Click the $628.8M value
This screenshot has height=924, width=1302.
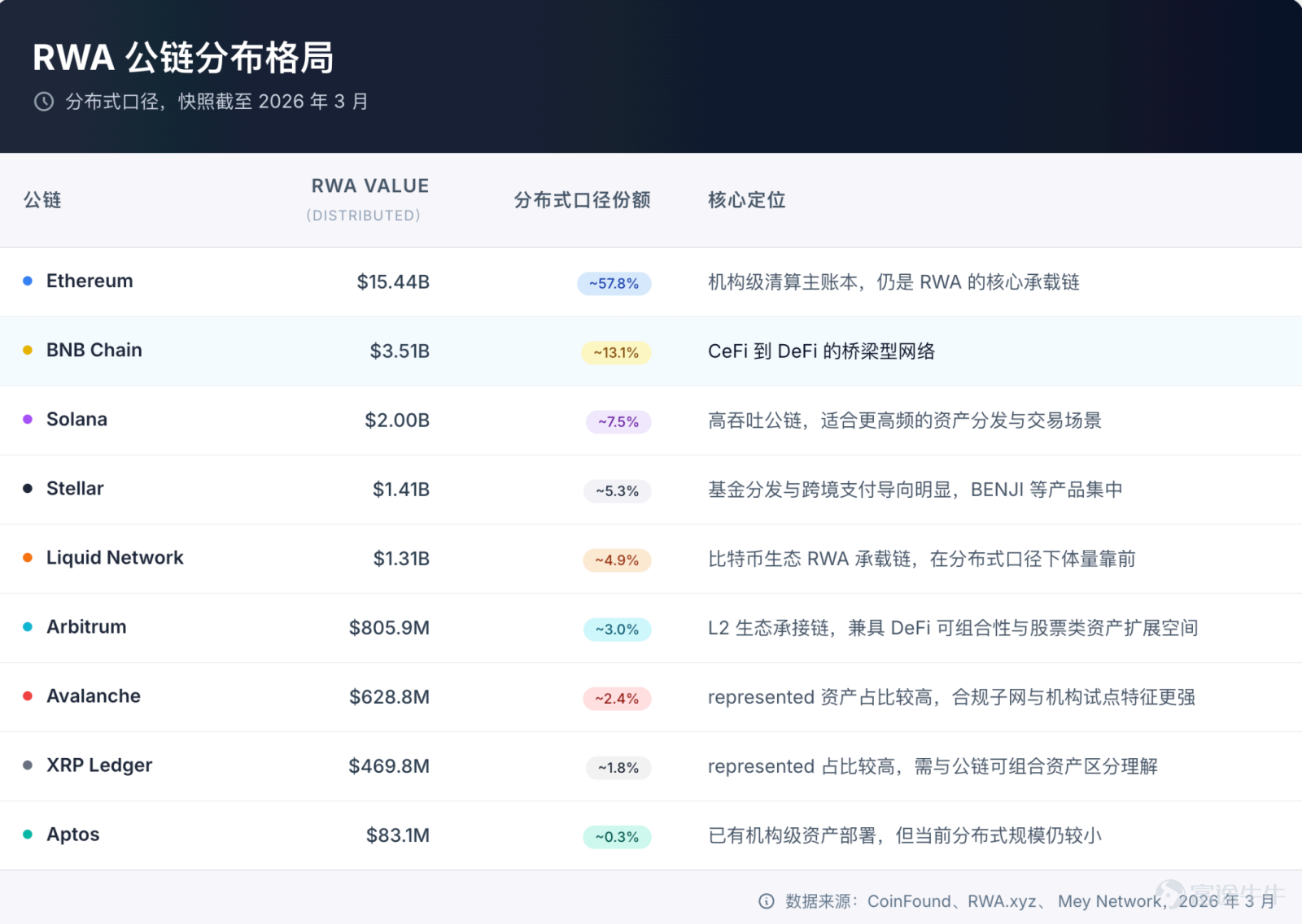[389, 697]
